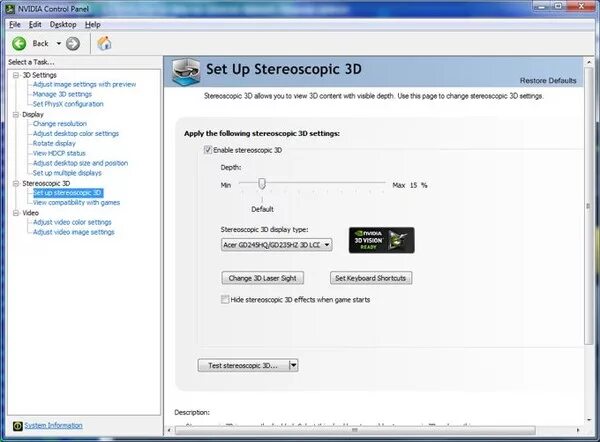Click the 3D Settings category label

tap(39, 75)
